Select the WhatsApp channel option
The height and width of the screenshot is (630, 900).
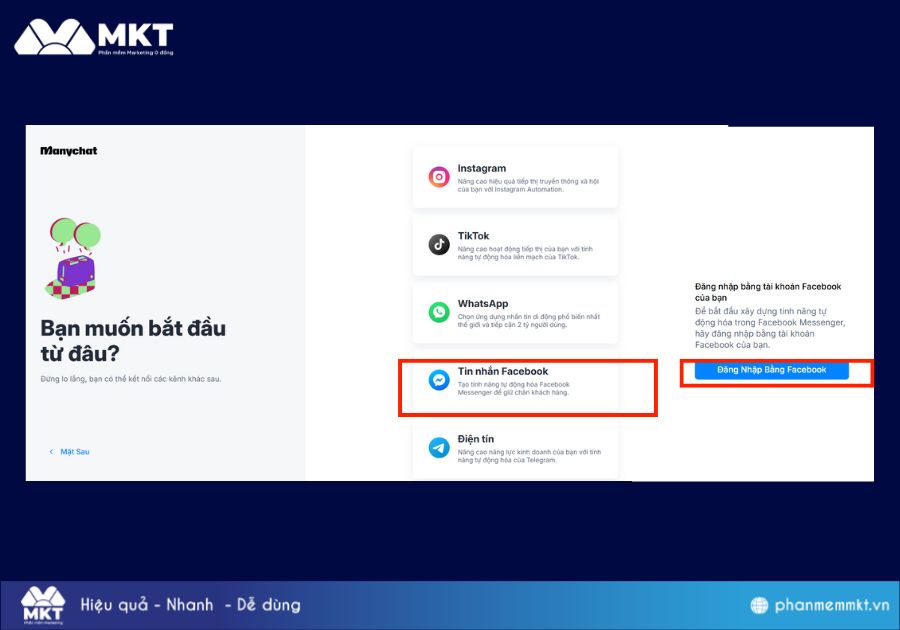click(x=515, y=312)
